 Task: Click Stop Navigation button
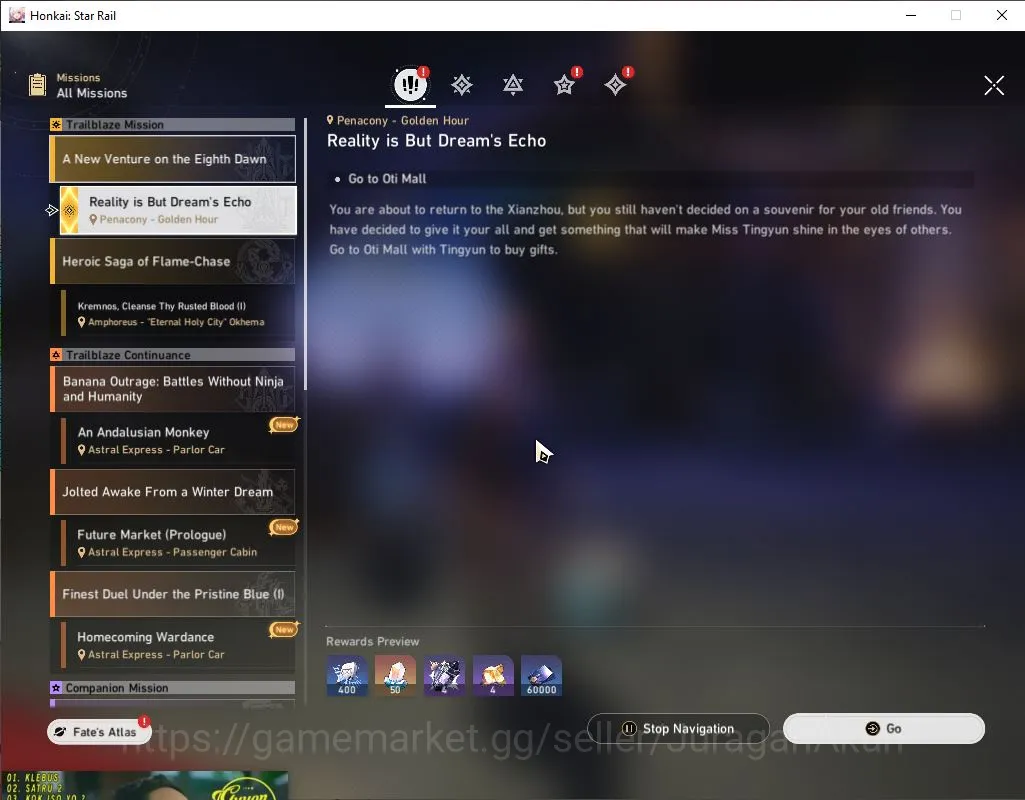[x=678, y=729]
